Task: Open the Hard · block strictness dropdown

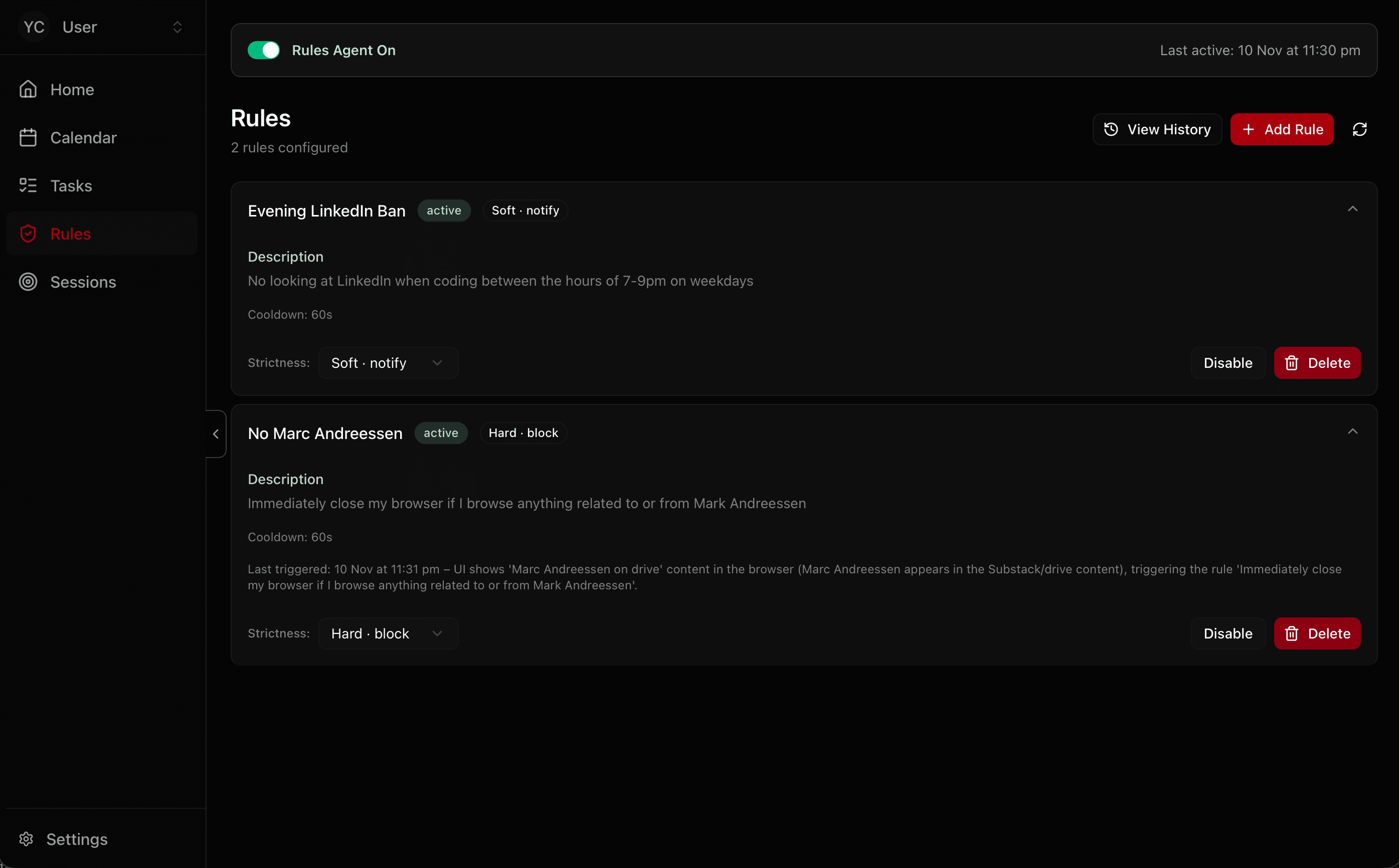Action: [388, 633]
